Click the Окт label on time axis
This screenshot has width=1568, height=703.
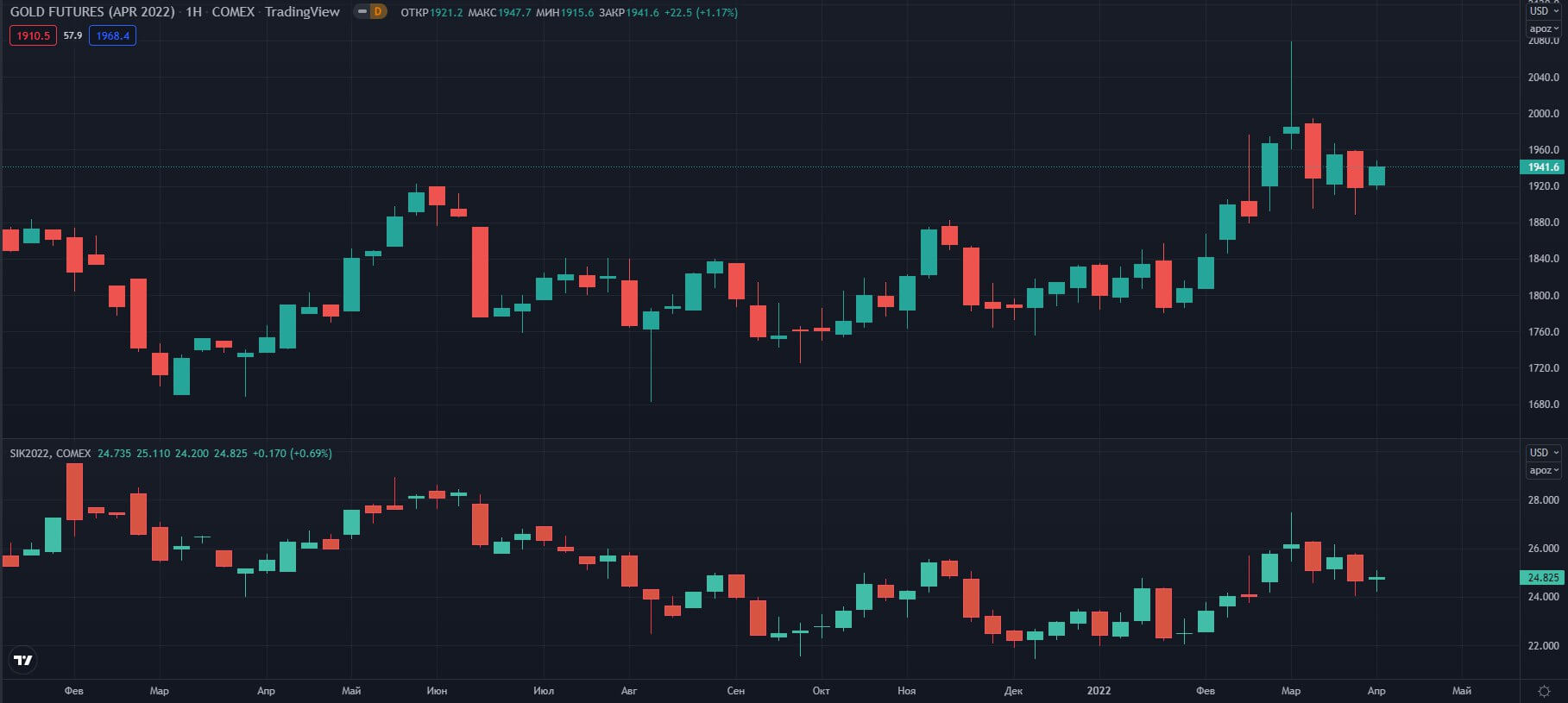click(x=821, y=691)
